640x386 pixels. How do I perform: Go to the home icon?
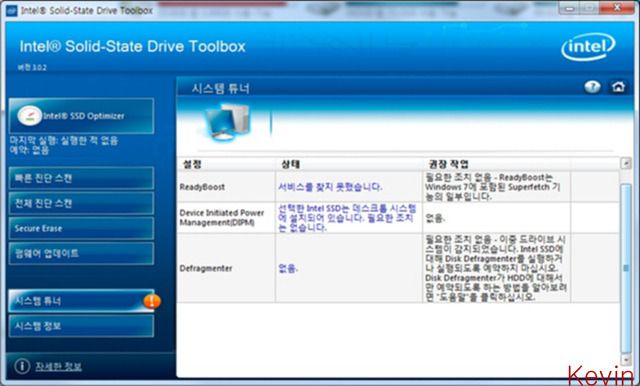[x=618, y=87]
